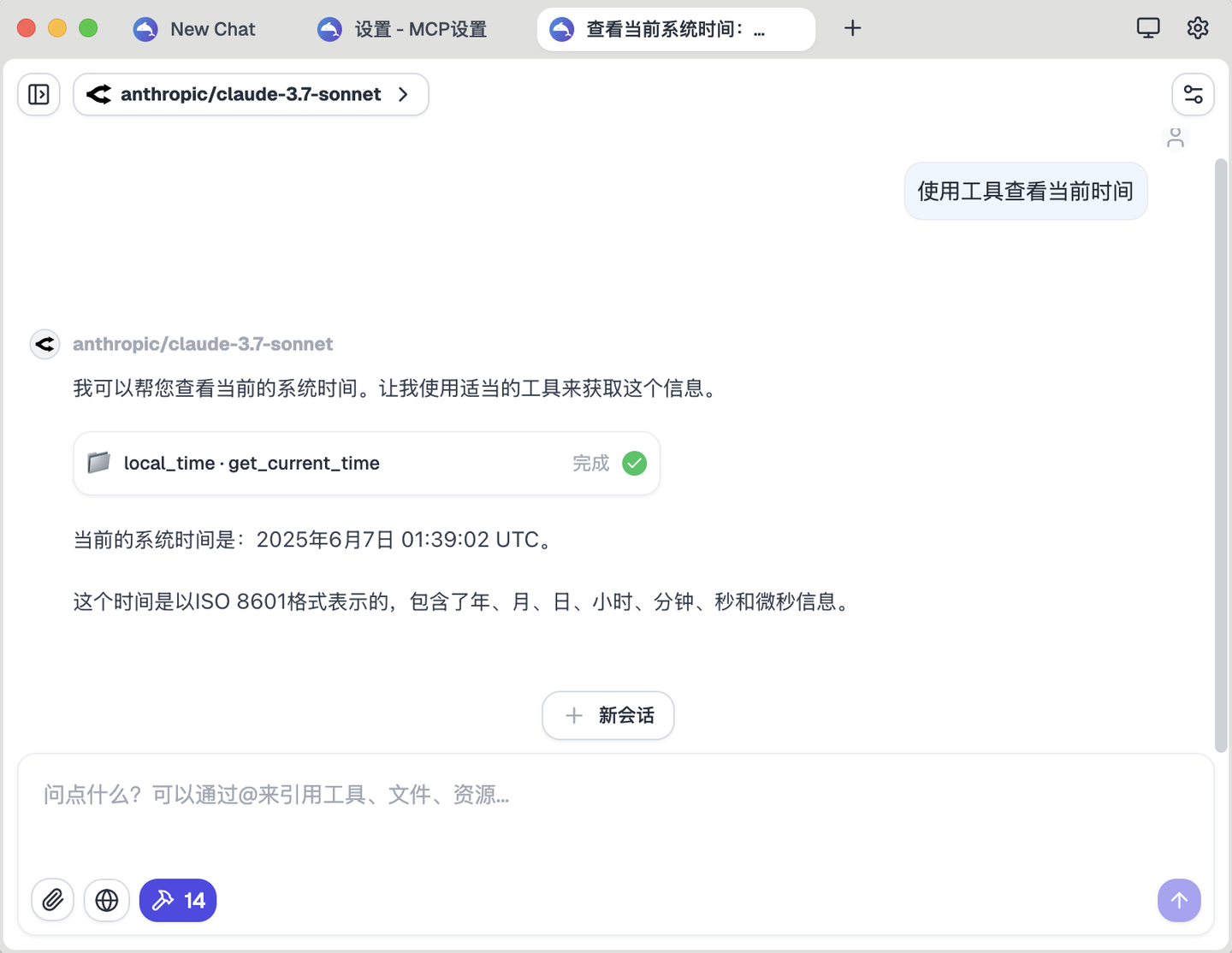
Task: Toggle the sidebar panel icon
Action: pos(38,94)
